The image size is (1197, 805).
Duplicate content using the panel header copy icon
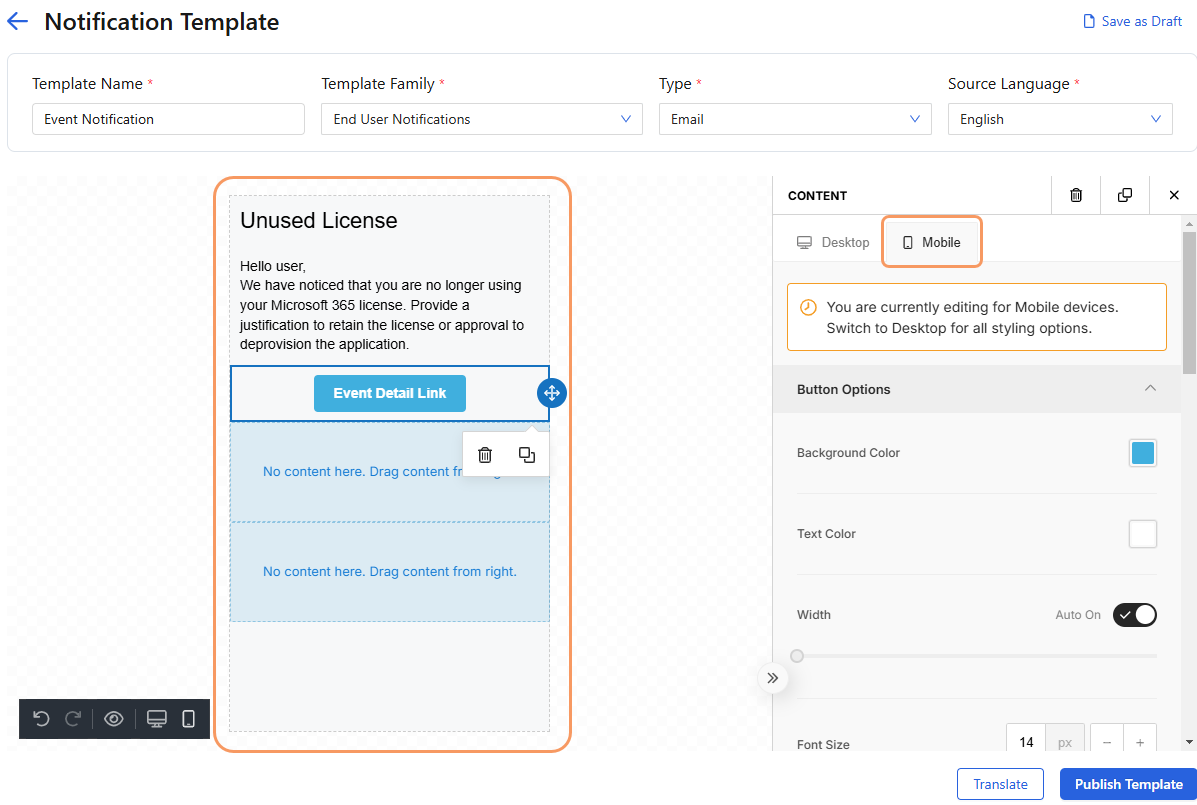(1124, 195)
